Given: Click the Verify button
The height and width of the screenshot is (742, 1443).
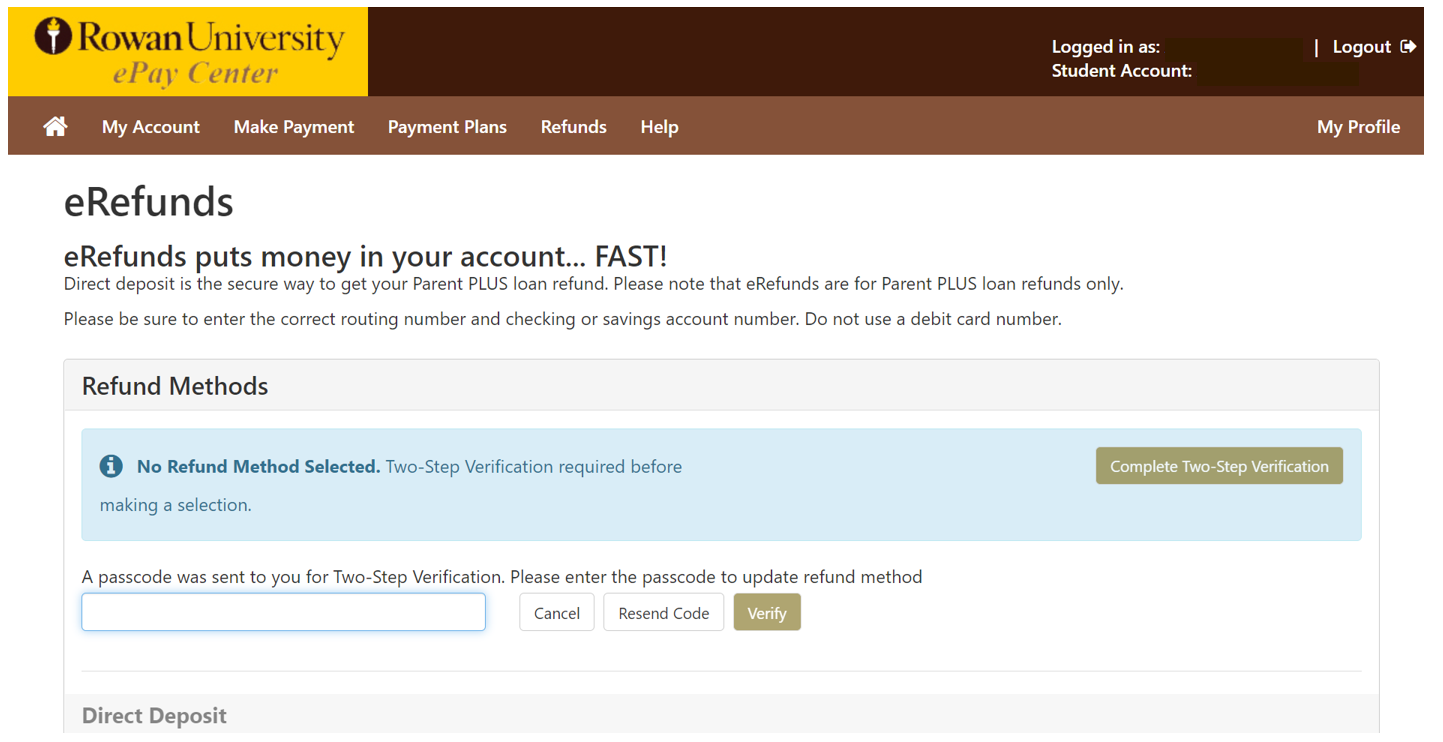Looking at the screenshot, I should tap(767, 613).
